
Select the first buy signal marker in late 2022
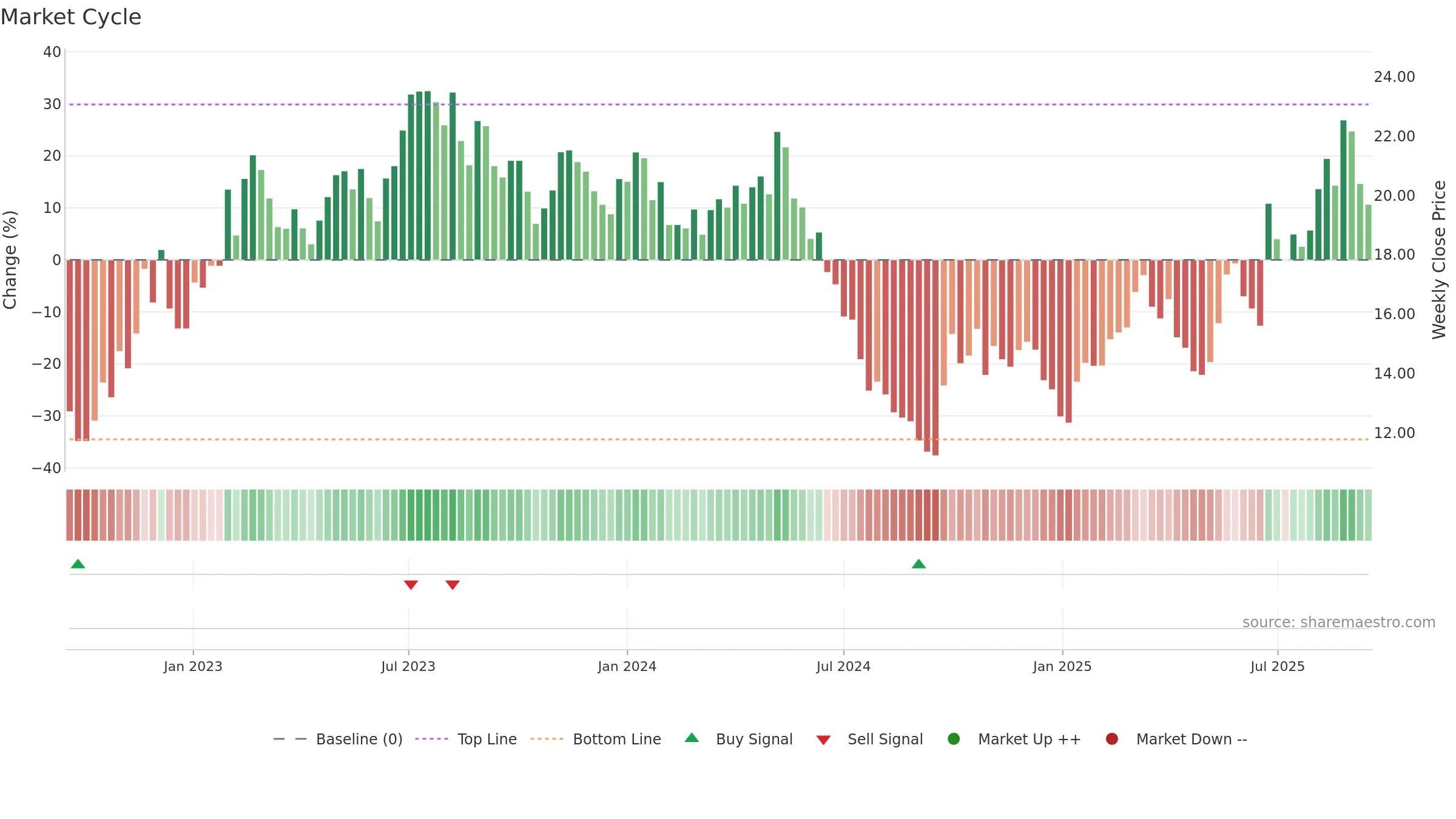click(78, 564)
